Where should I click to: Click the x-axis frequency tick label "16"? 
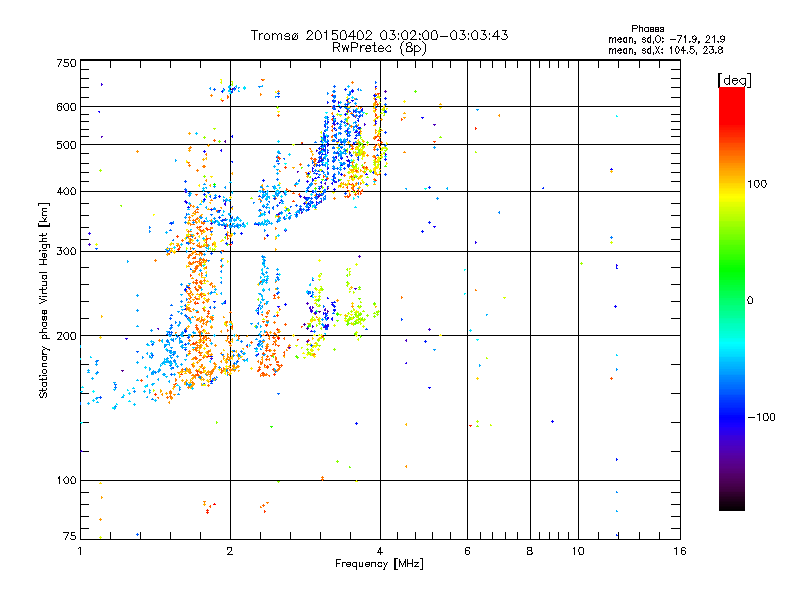coord(680,551)
